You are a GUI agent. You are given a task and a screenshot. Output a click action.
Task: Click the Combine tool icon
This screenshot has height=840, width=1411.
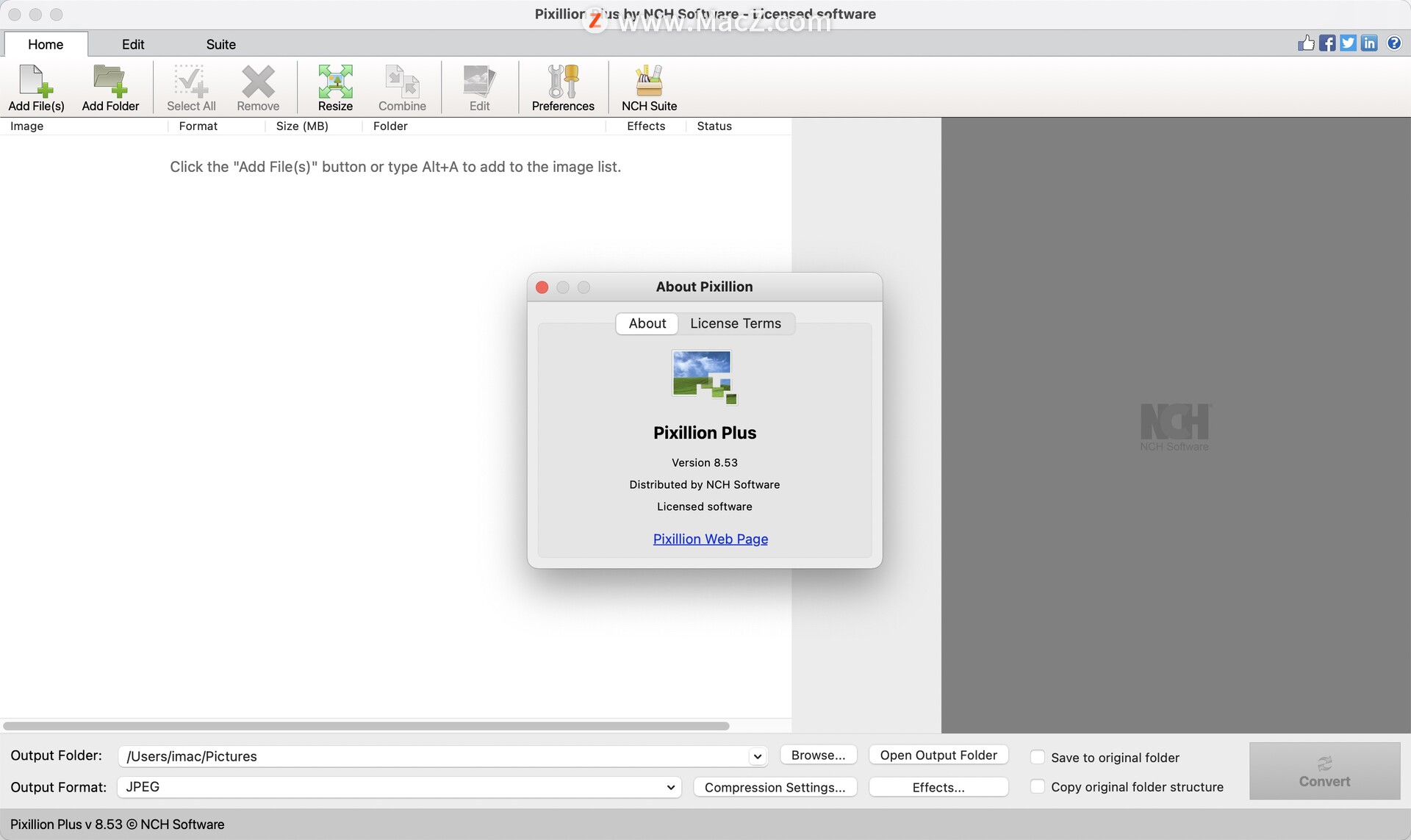coord(402,85)
